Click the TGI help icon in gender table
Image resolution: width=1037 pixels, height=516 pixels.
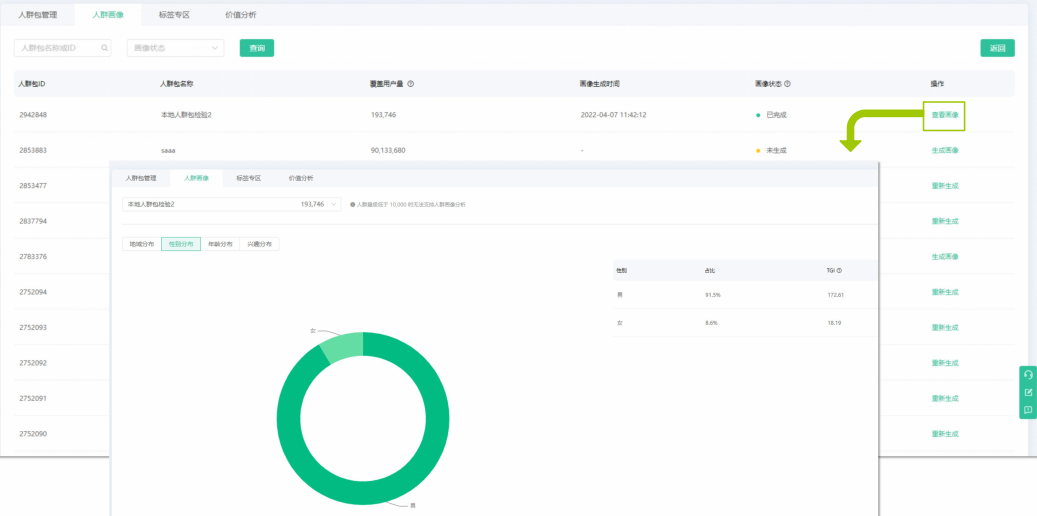click(x=838, y=270)
